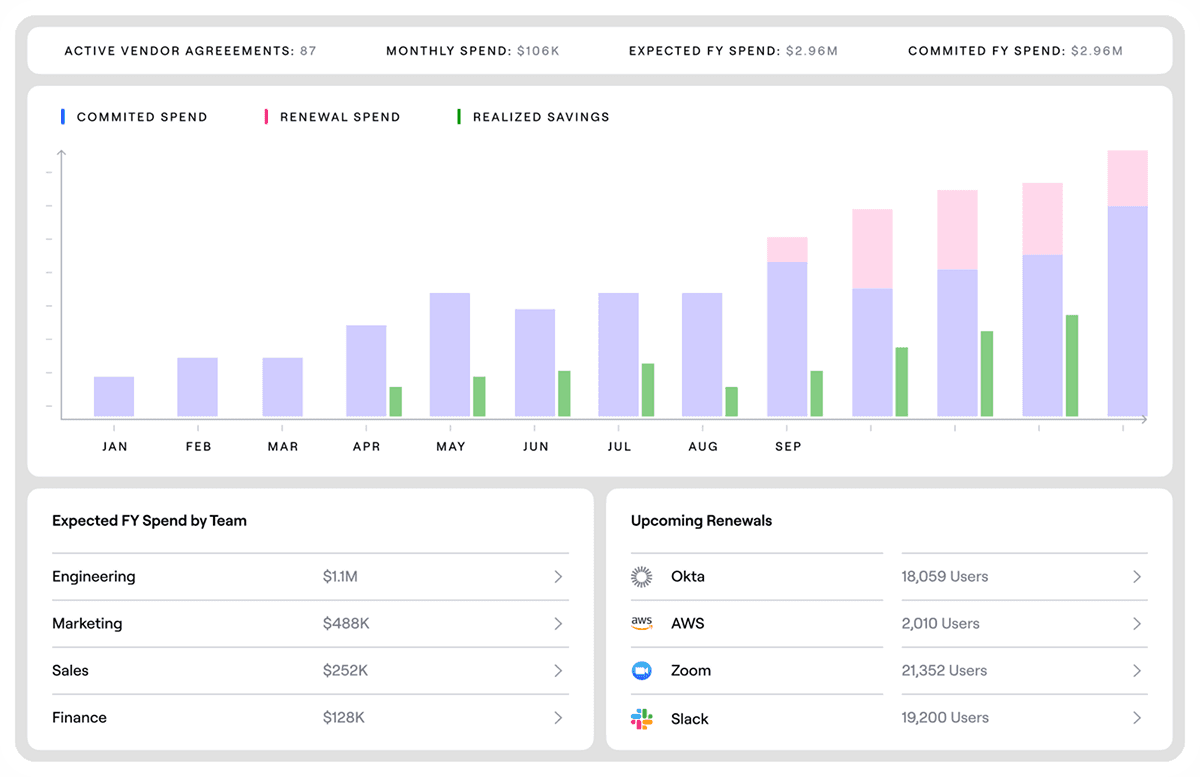Click the Zoom camera icon
This screenshot has width=1200, height=777.
pyautogui.click(x=642, y=671)
